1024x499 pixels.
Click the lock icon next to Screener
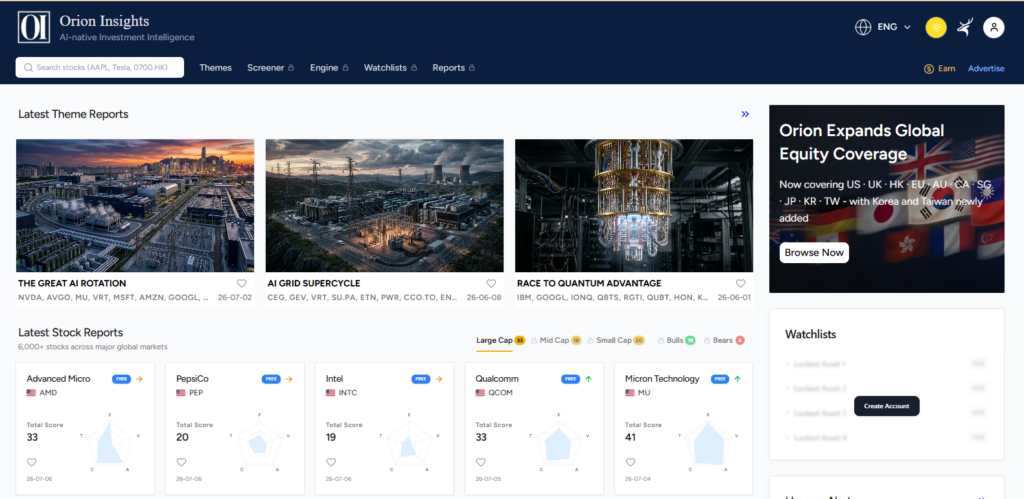(291, 68)
